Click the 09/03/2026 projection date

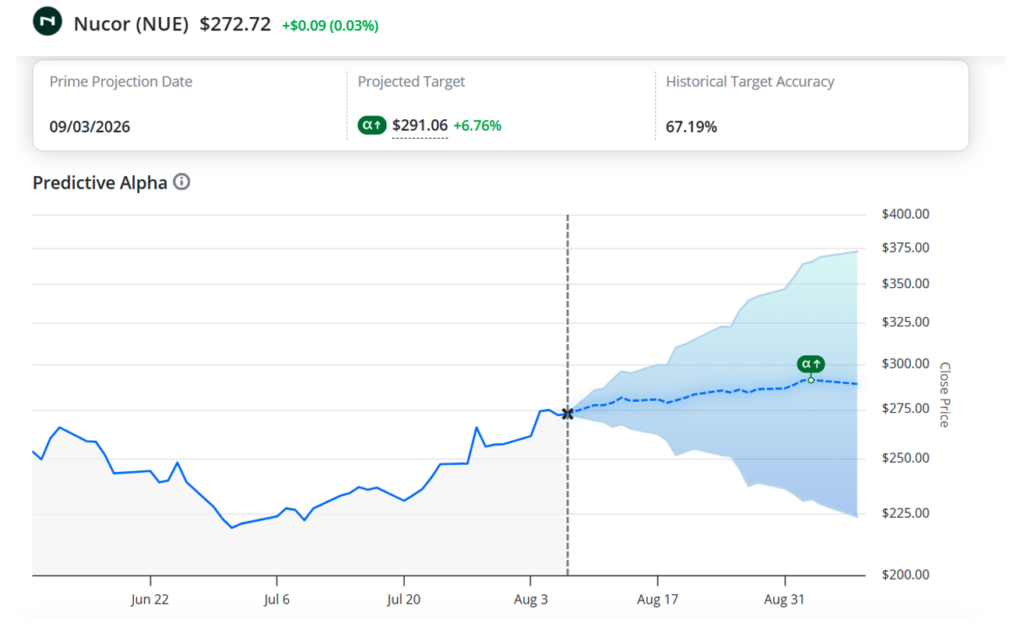pyautogui.click(x=89, y=127)
